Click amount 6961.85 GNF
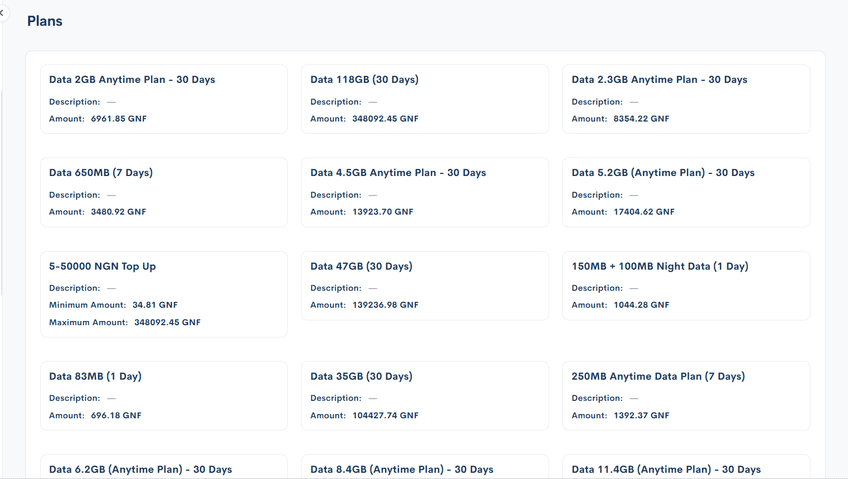 (x=118, y=118)
